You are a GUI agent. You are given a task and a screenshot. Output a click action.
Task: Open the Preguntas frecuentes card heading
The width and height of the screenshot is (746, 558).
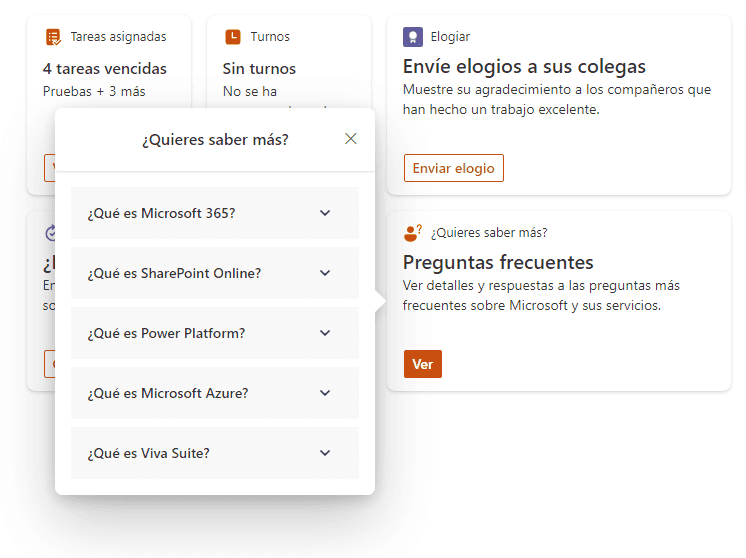coord(498,262)
